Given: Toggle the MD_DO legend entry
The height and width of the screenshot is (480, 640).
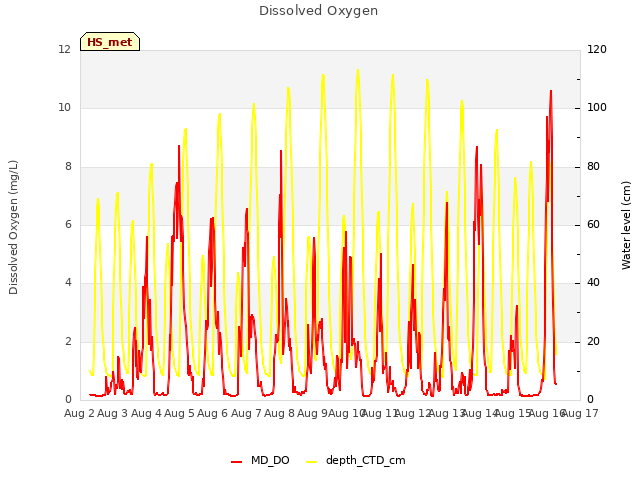Looking at the screenshot, I should point(260,461).
